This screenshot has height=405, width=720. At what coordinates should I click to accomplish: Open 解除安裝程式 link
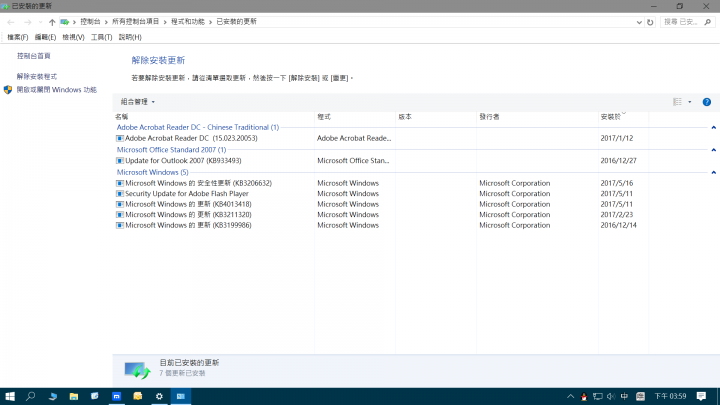[x=37, y=77]
